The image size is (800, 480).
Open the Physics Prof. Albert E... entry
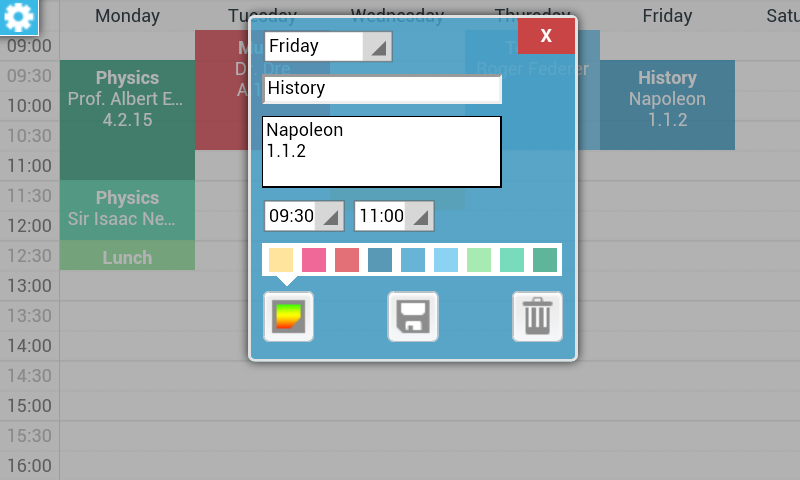click(127, 120)
